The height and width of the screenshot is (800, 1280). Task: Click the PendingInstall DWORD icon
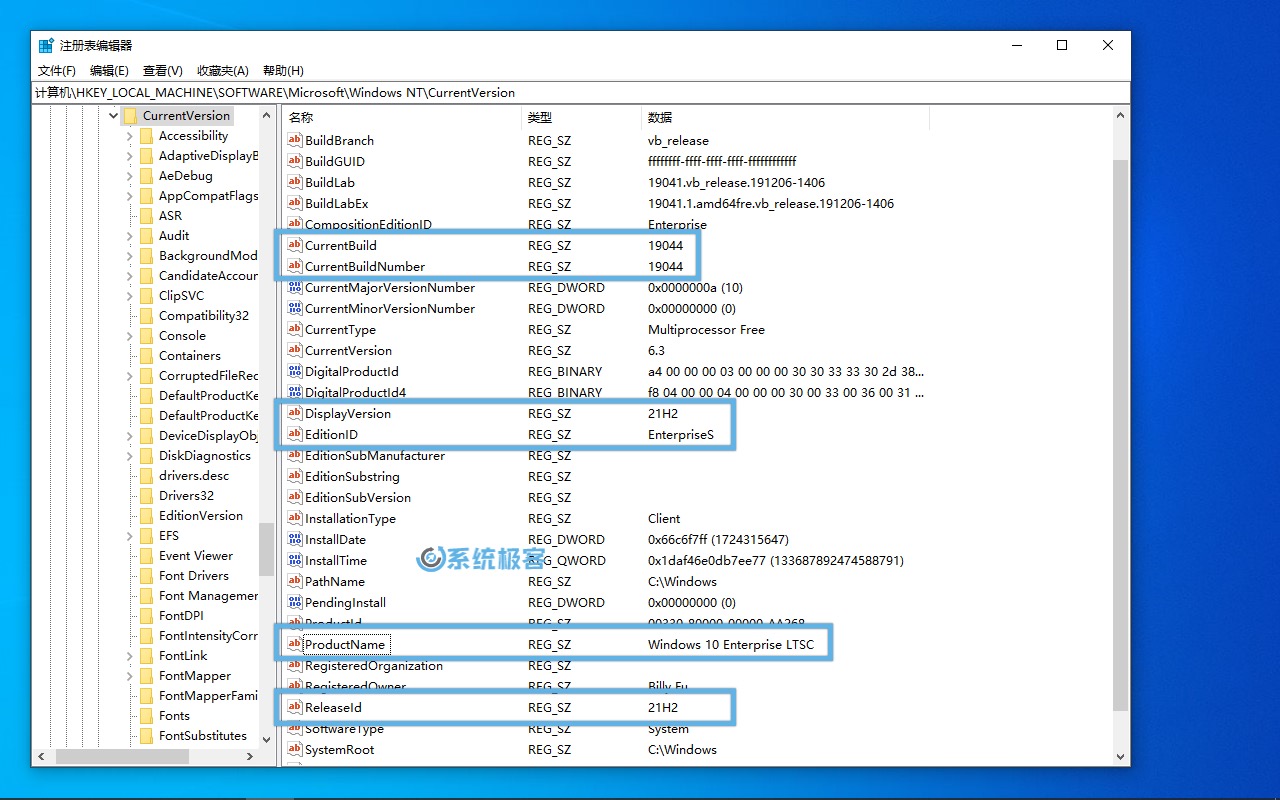pos(295,603)
